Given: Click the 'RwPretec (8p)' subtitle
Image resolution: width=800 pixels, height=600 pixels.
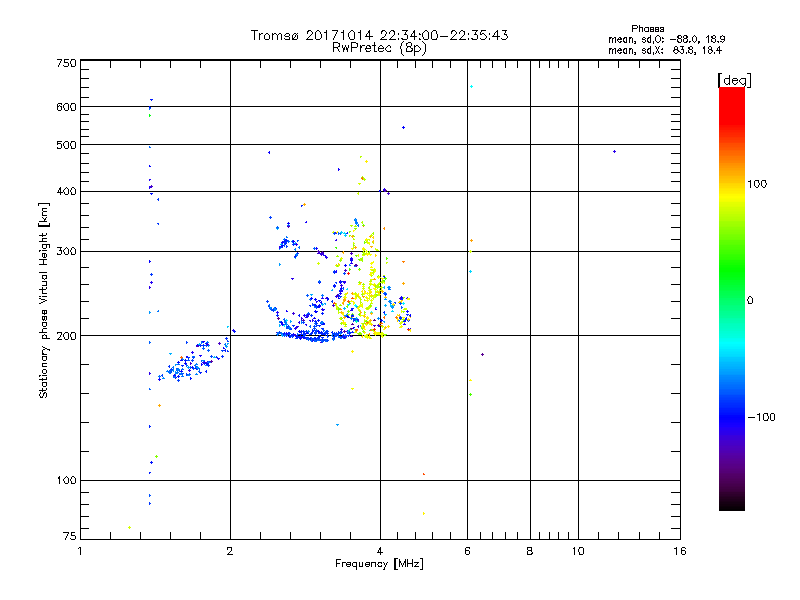Looking at the screenshot, I should (x=379, y=48).
